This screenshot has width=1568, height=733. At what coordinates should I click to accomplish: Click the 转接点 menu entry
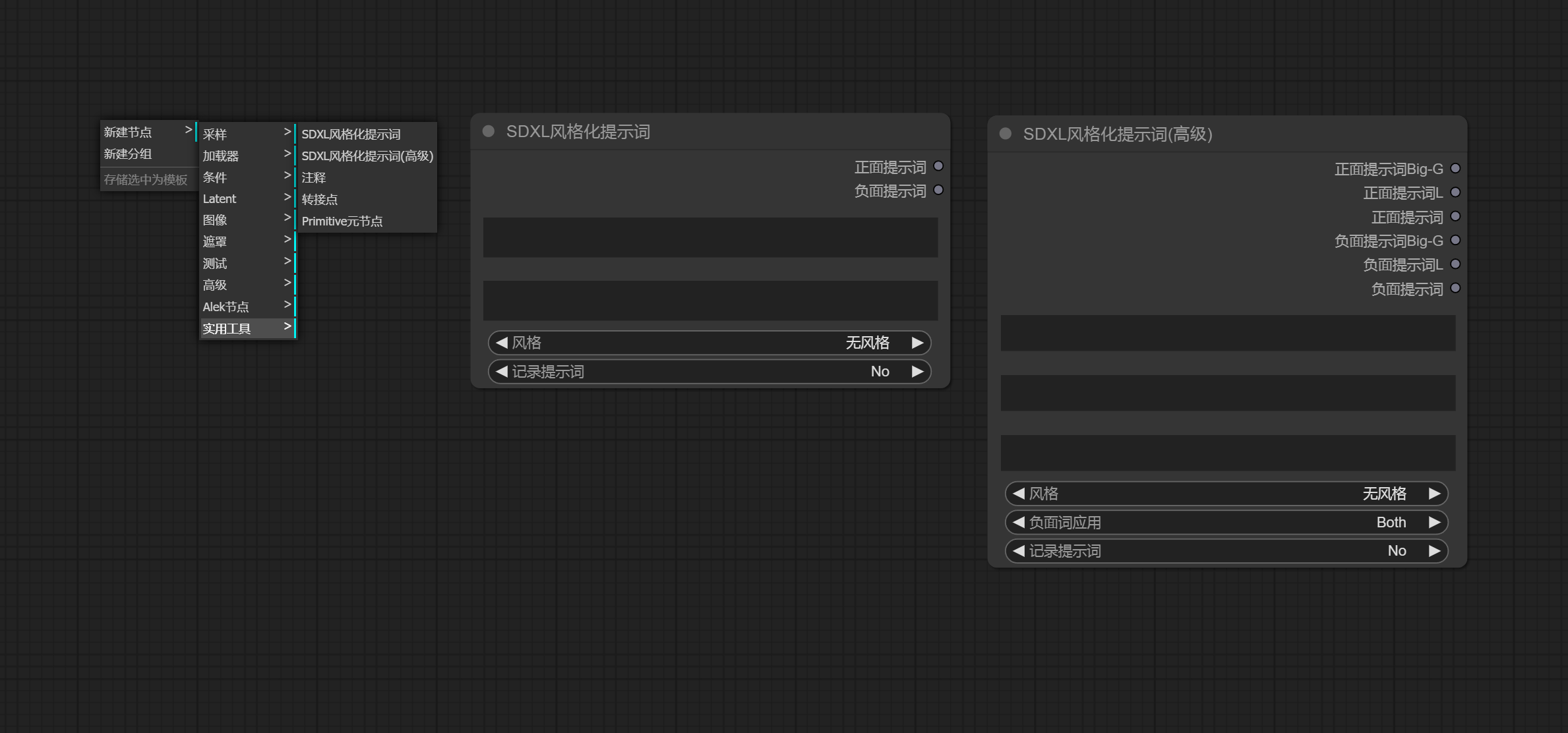tap(319, 199)
